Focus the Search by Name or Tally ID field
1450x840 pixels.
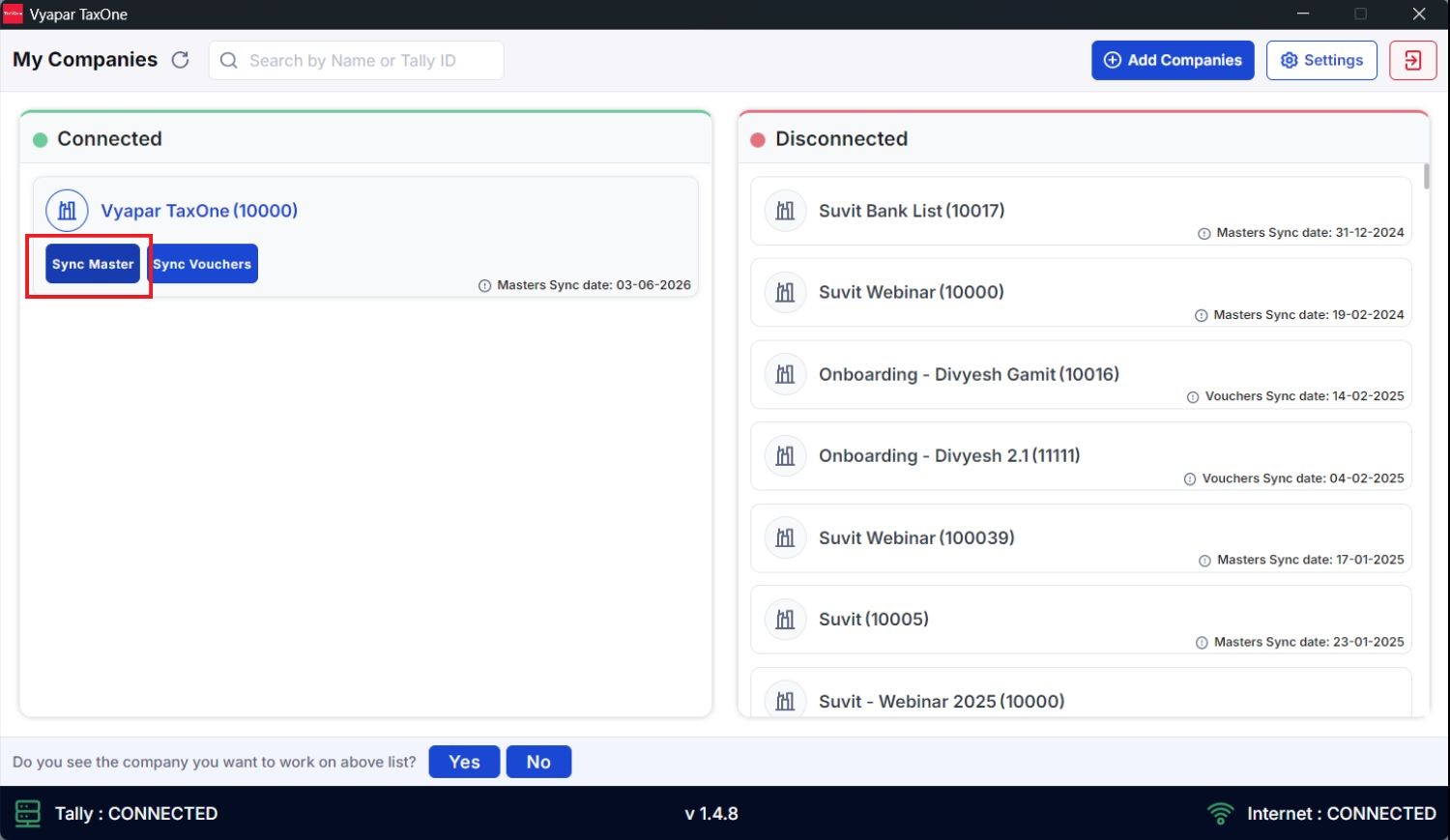click(x=356, y=60)
